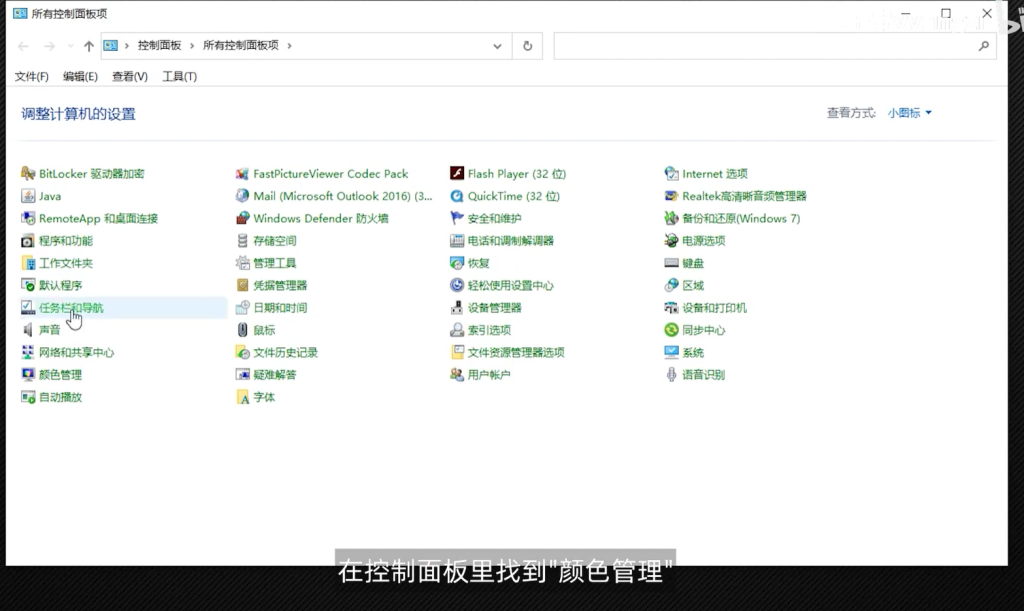Image resolution: width=1024 pixels, height=611 pixels.
Task: Click 所有控制面板项 breadcrumb segment
Action: 240,45
